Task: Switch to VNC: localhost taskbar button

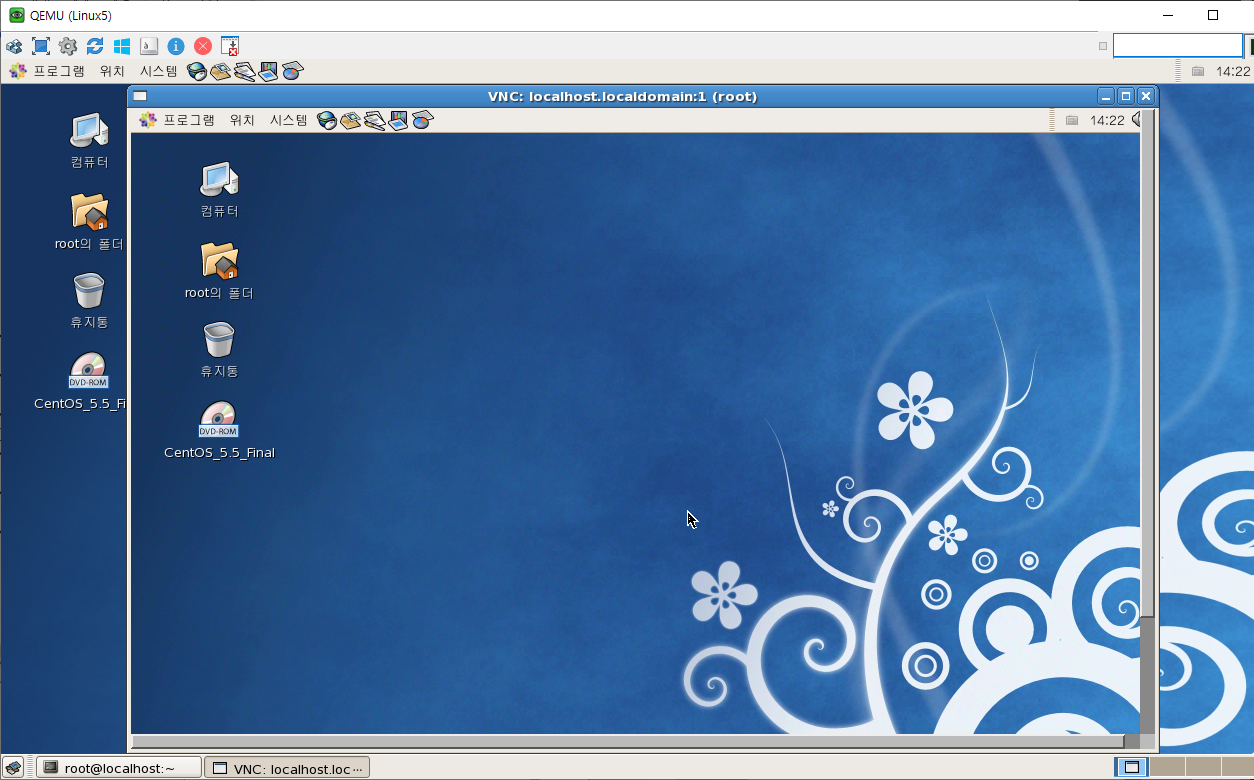Action: coord(287,767)
